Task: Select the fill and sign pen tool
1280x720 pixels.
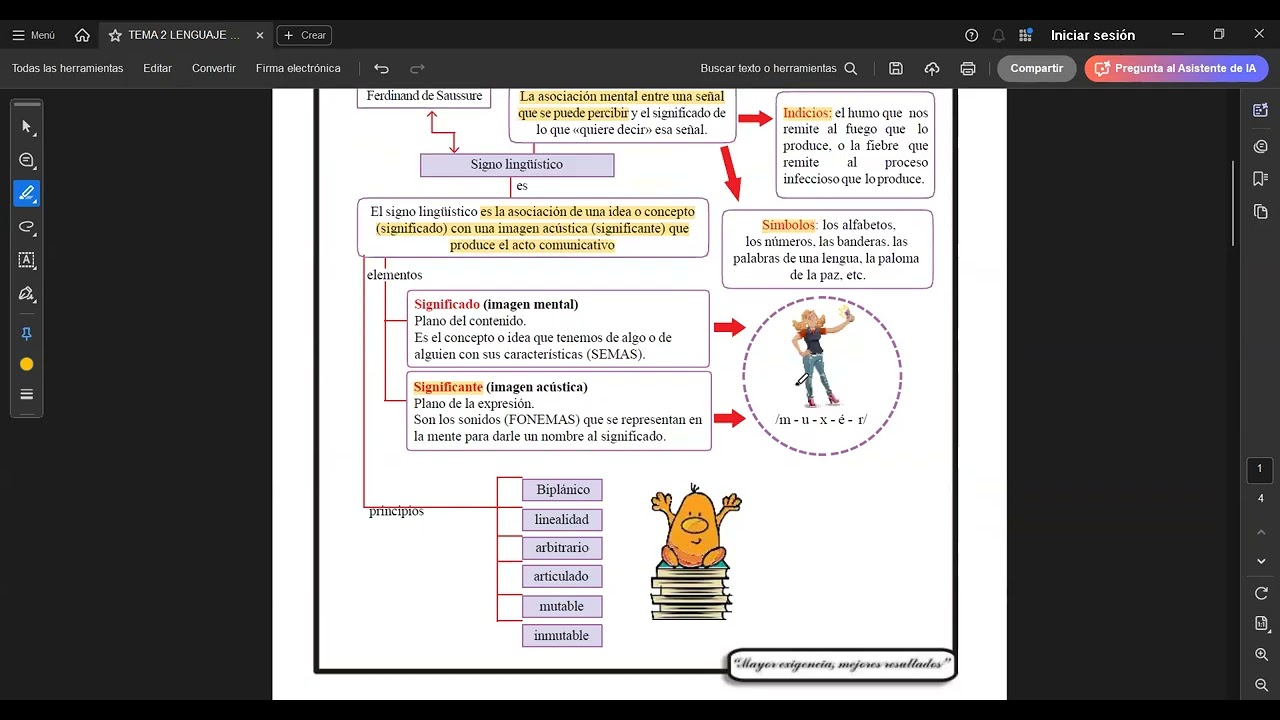Action: [x=27, y=293]
